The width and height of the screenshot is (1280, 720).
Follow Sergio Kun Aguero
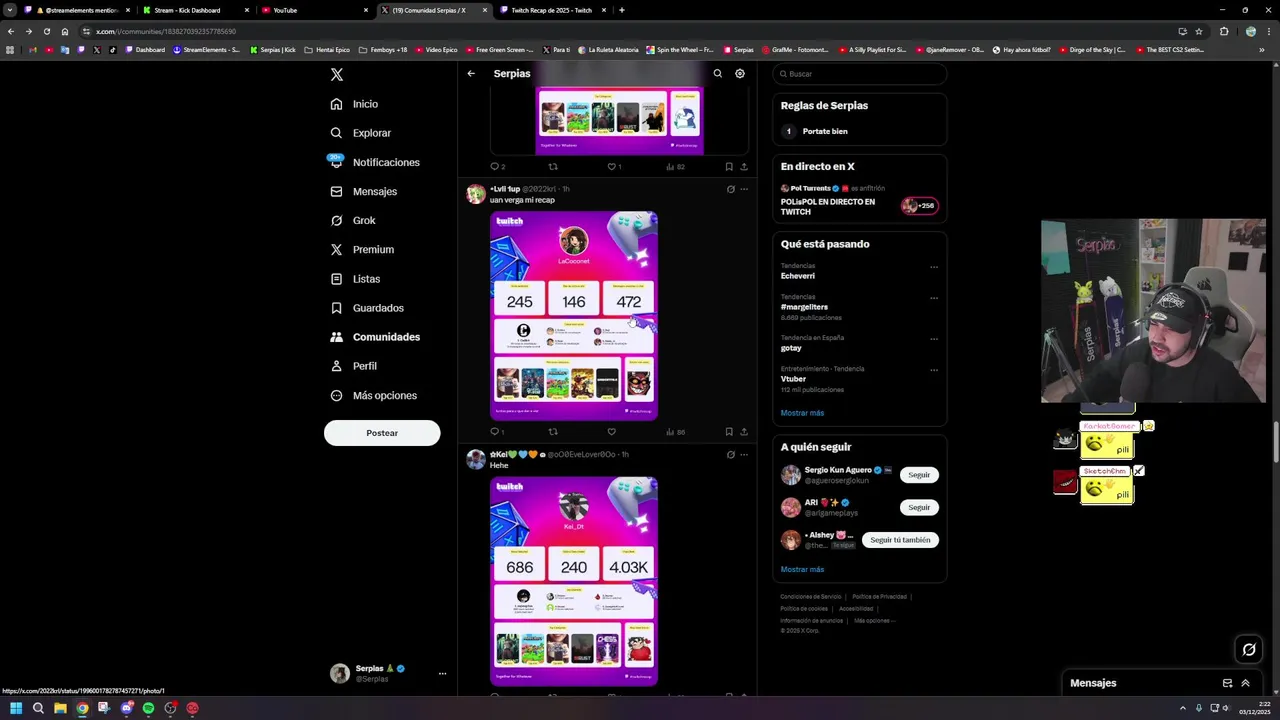pyautogui.click(x=919, y=475)
